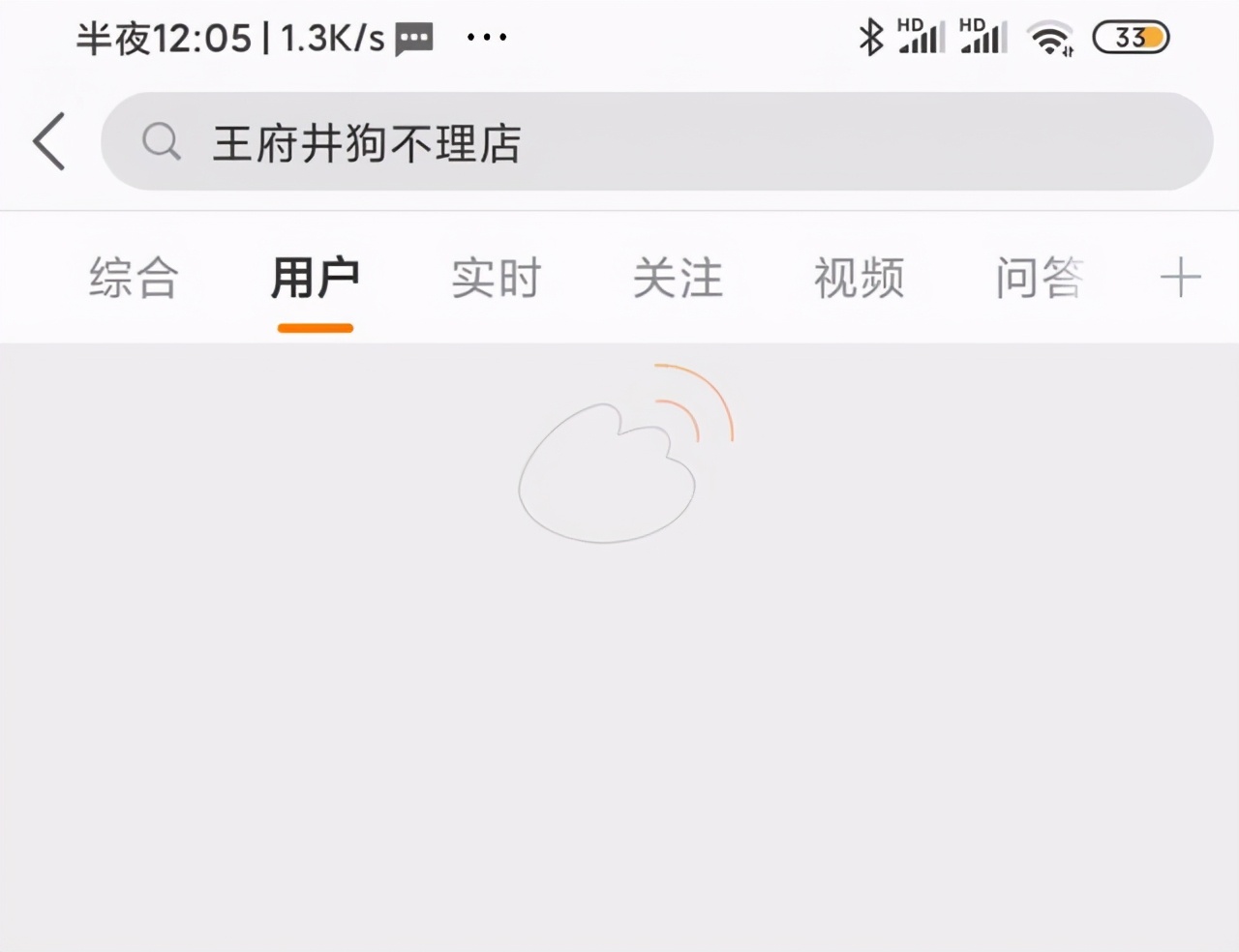Tap the magnifier search icon

(x=162, y=142)
